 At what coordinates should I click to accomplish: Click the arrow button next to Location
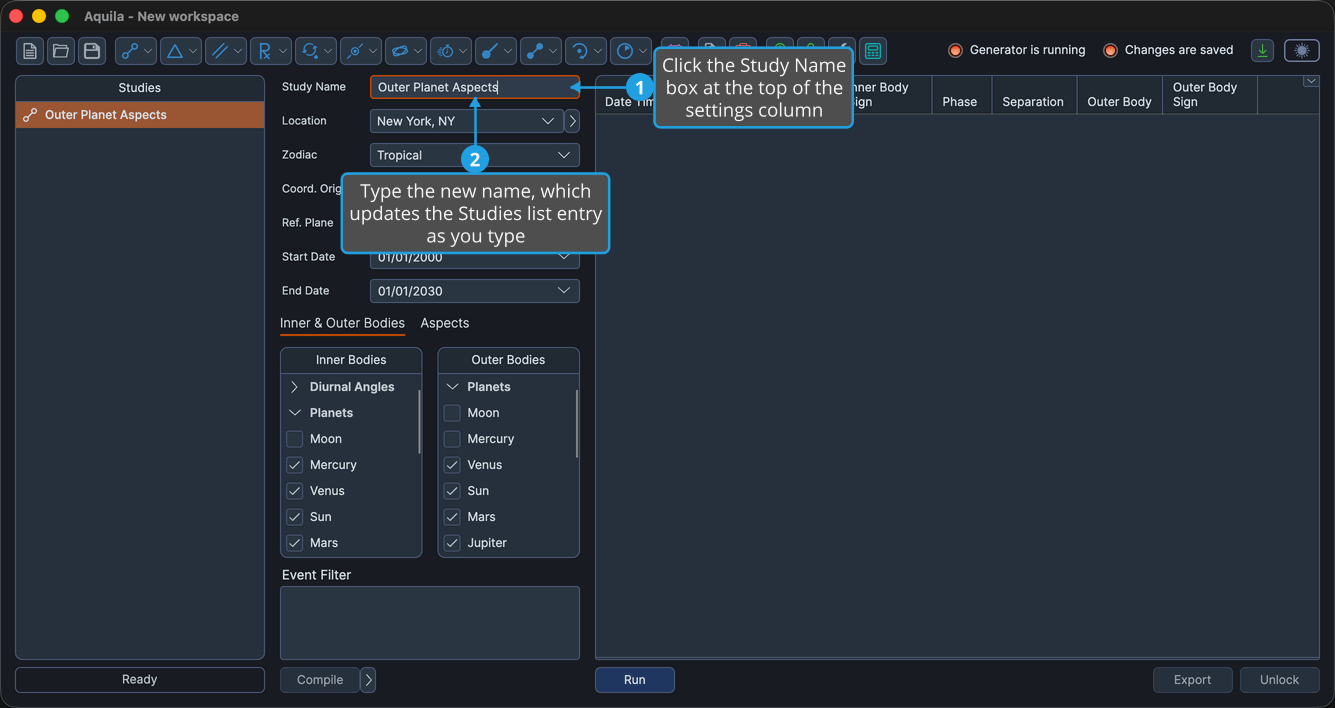(x=572, y=121)
